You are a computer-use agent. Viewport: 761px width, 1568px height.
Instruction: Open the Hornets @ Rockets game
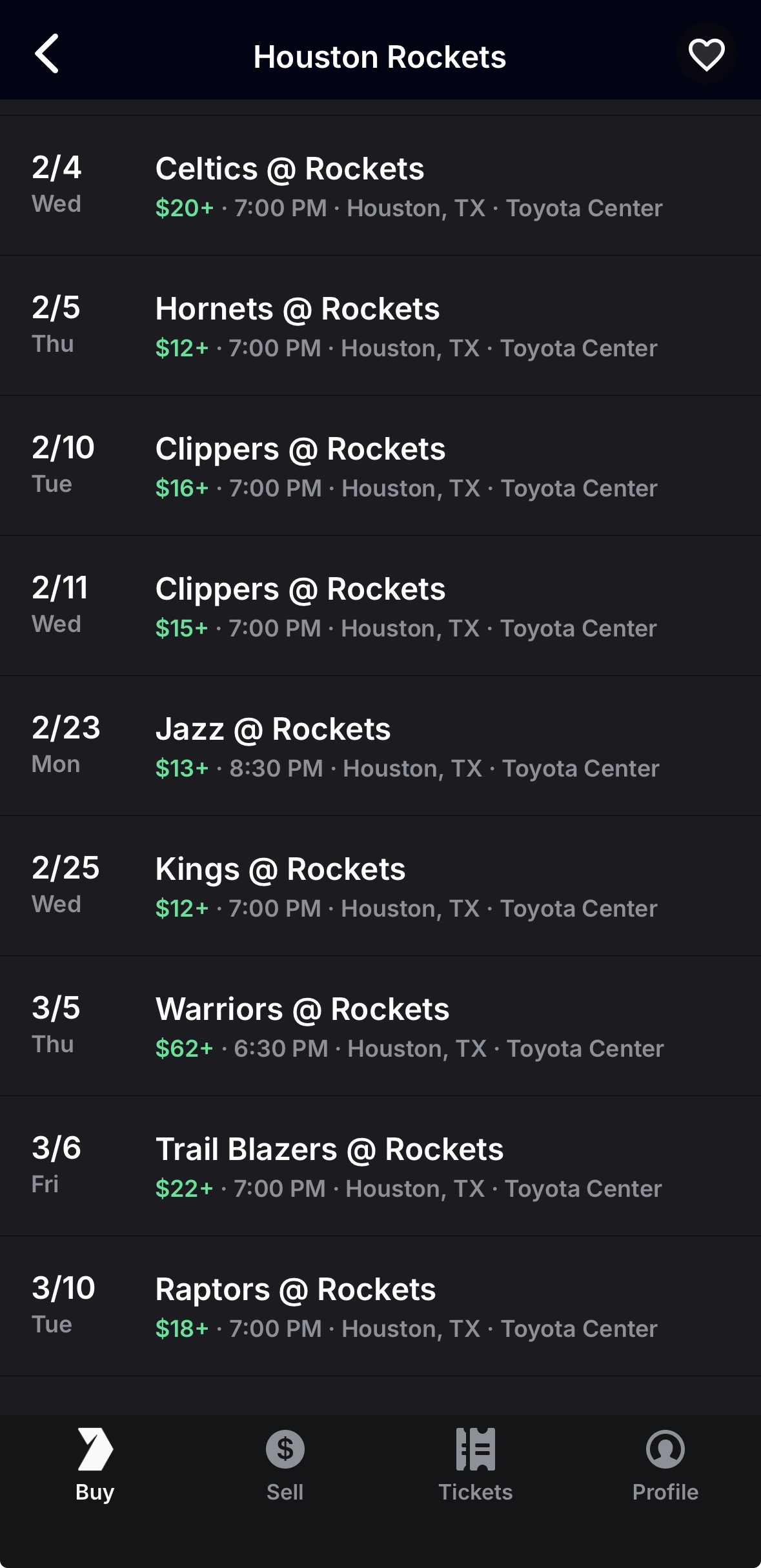[x=298, y=309]
